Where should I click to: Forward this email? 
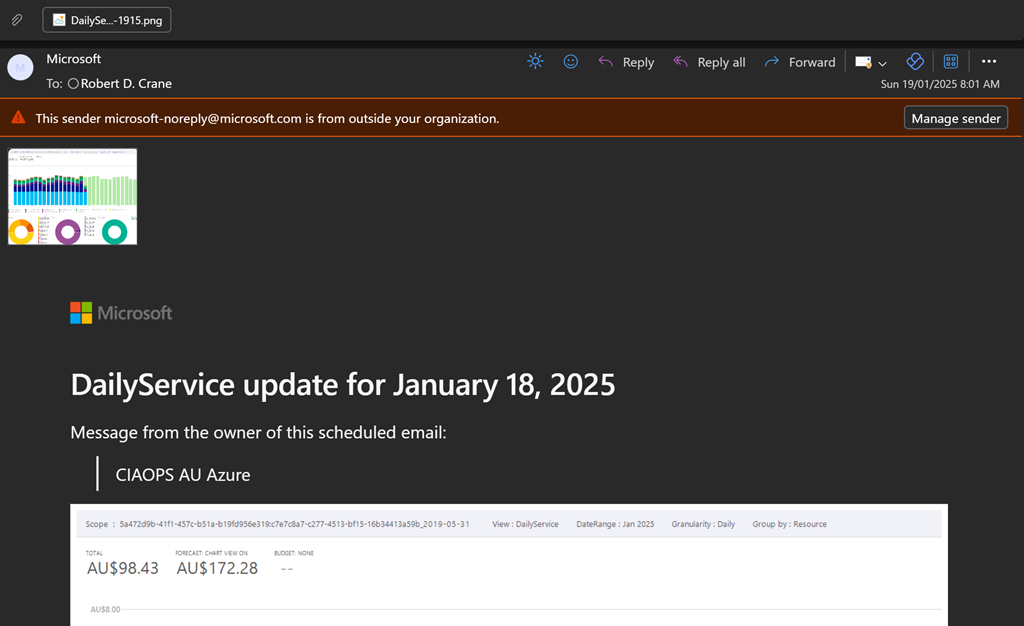[x=799, y=62]
